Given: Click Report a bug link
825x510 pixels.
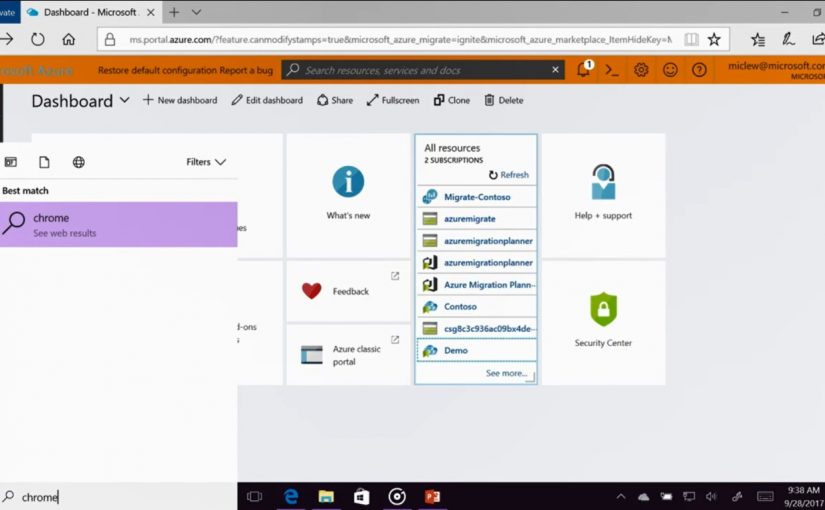Looking at the screenshot, I should pyautogui.click(x=246, y=70).
